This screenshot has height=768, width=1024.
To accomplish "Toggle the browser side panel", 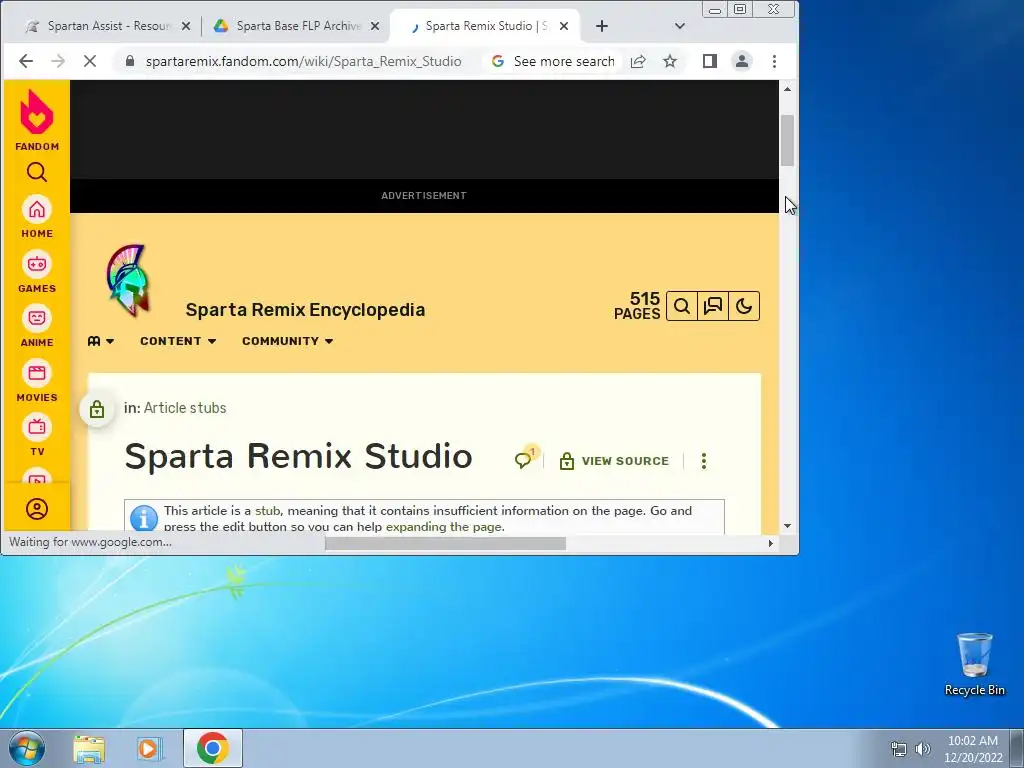I will (710, 61).
